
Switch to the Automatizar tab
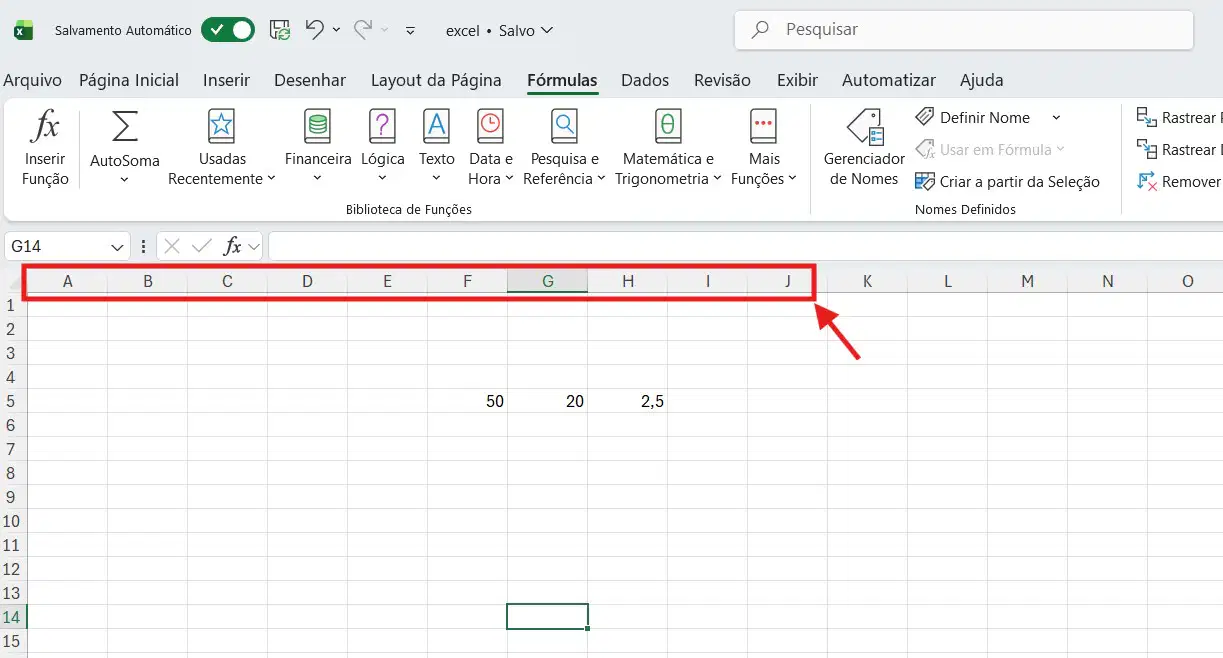[x=889, y=80]
